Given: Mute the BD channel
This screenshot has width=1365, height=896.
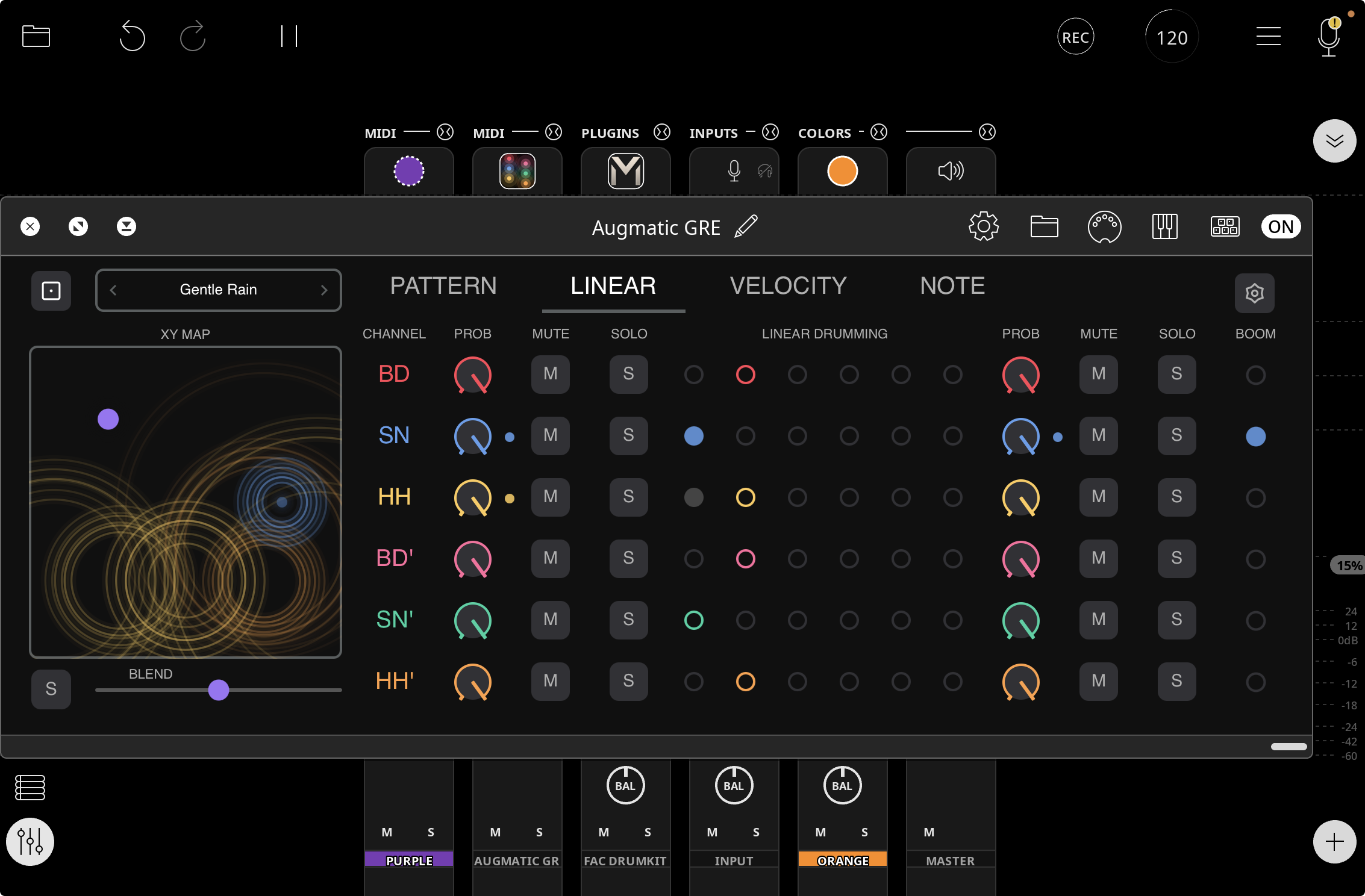Looking at the screenshot, I should (549, 375).
